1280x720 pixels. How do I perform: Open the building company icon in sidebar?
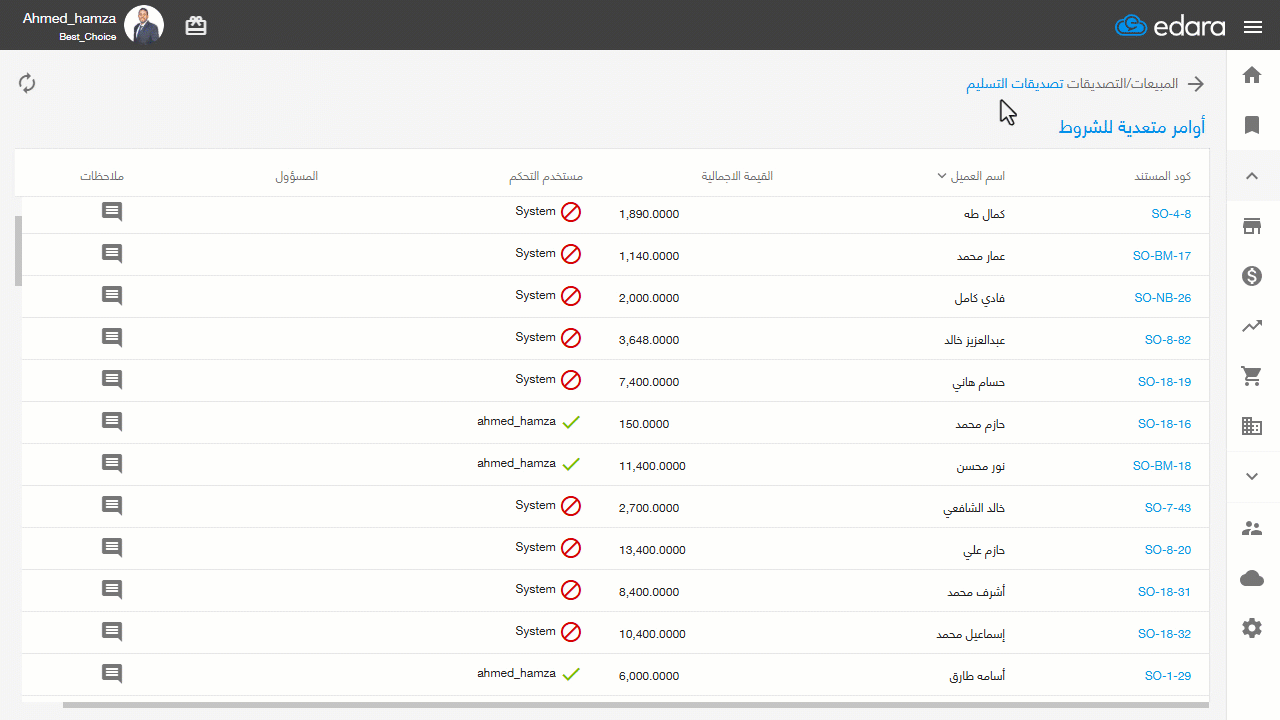tap(1252, 426)
